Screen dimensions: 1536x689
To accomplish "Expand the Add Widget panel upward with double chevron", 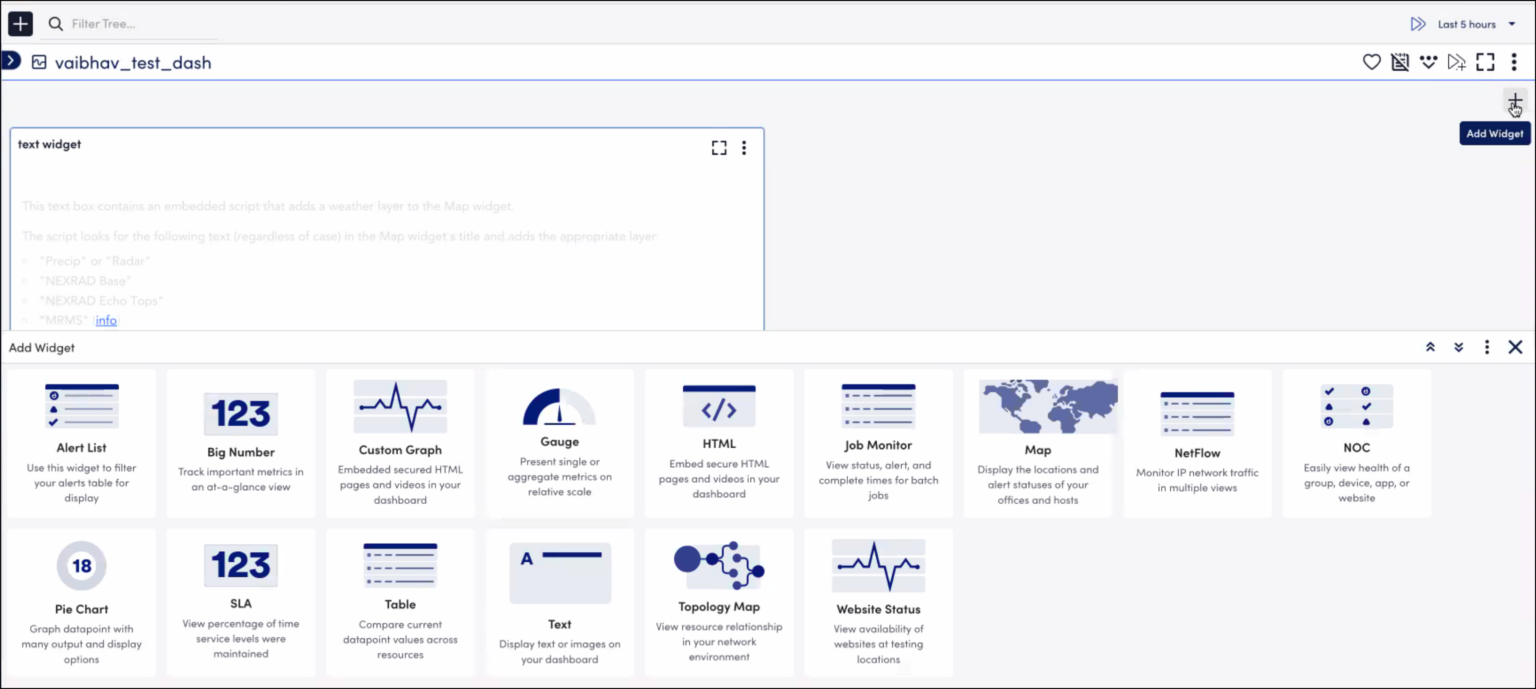I will (x=1430, y=347).
